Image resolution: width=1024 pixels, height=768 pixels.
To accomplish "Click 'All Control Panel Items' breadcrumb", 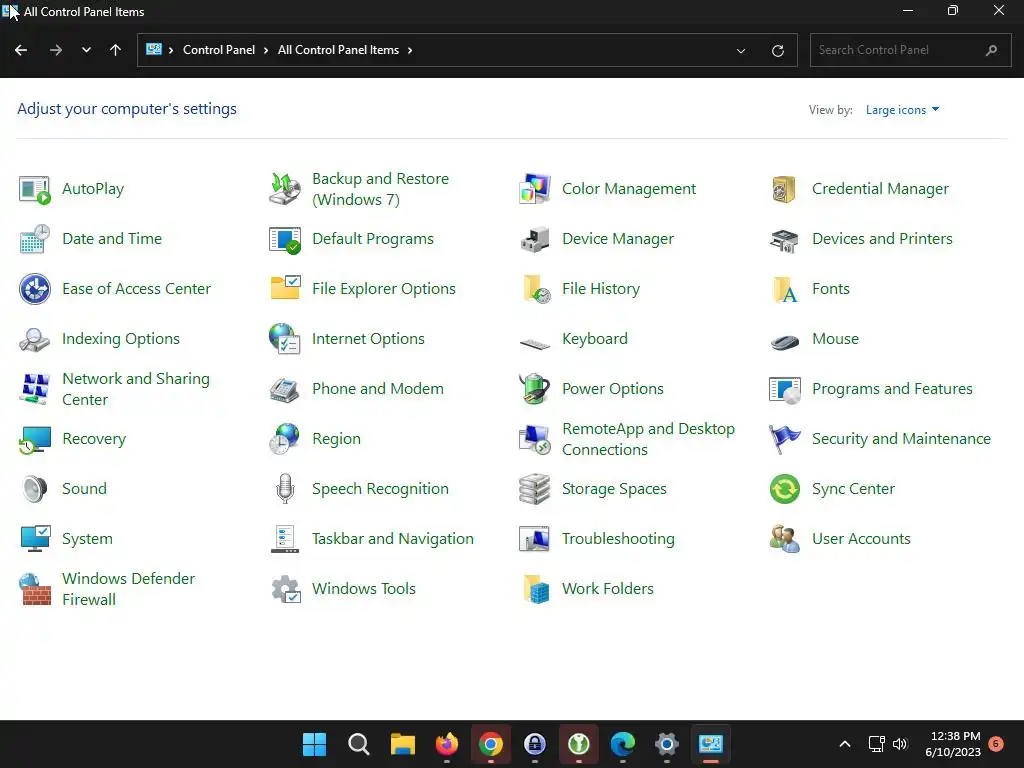I will pyautogui.click(x=338, y=50).
